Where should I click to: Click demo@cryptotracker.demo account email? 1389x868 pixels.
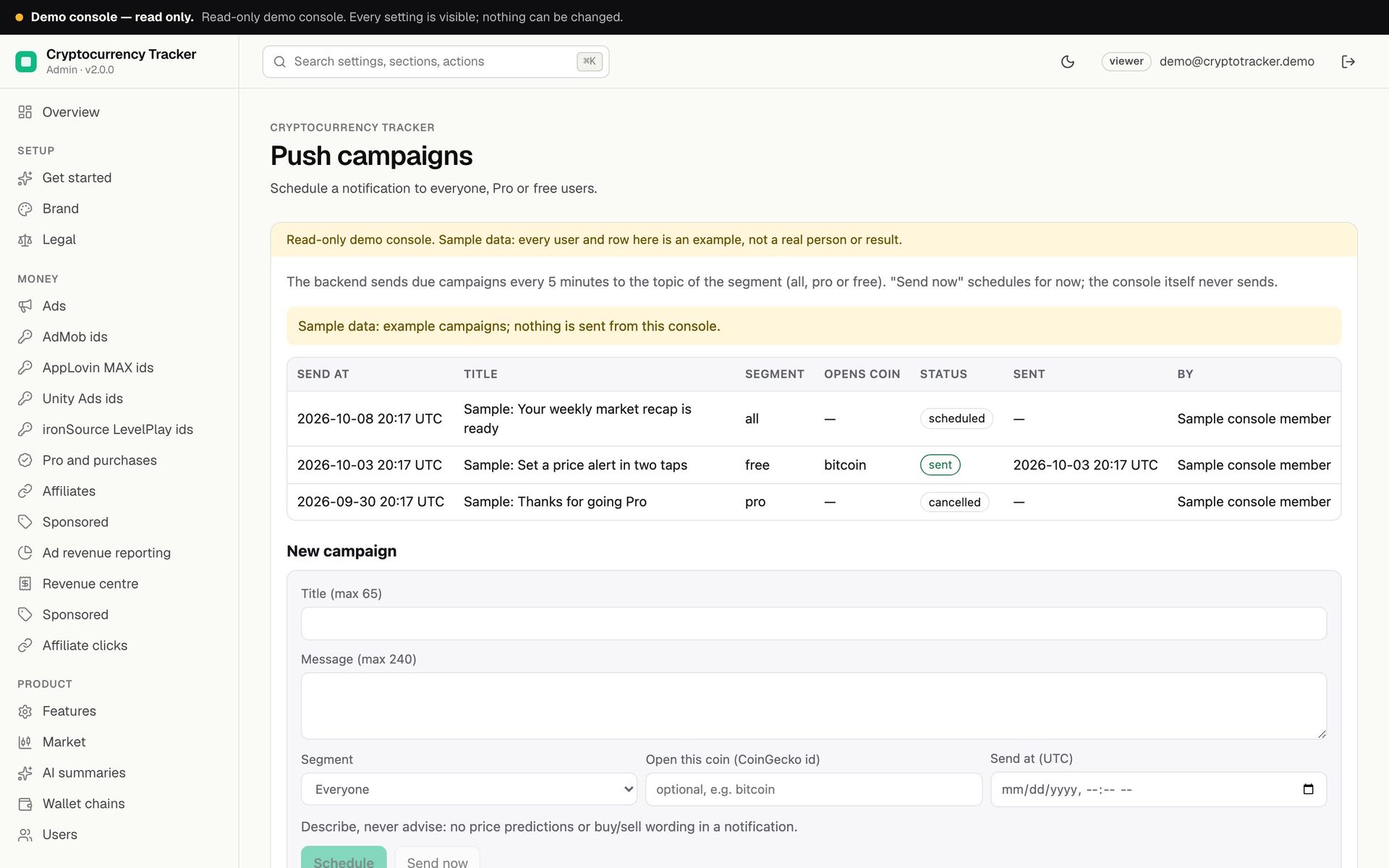click(x=1236, y=61)
